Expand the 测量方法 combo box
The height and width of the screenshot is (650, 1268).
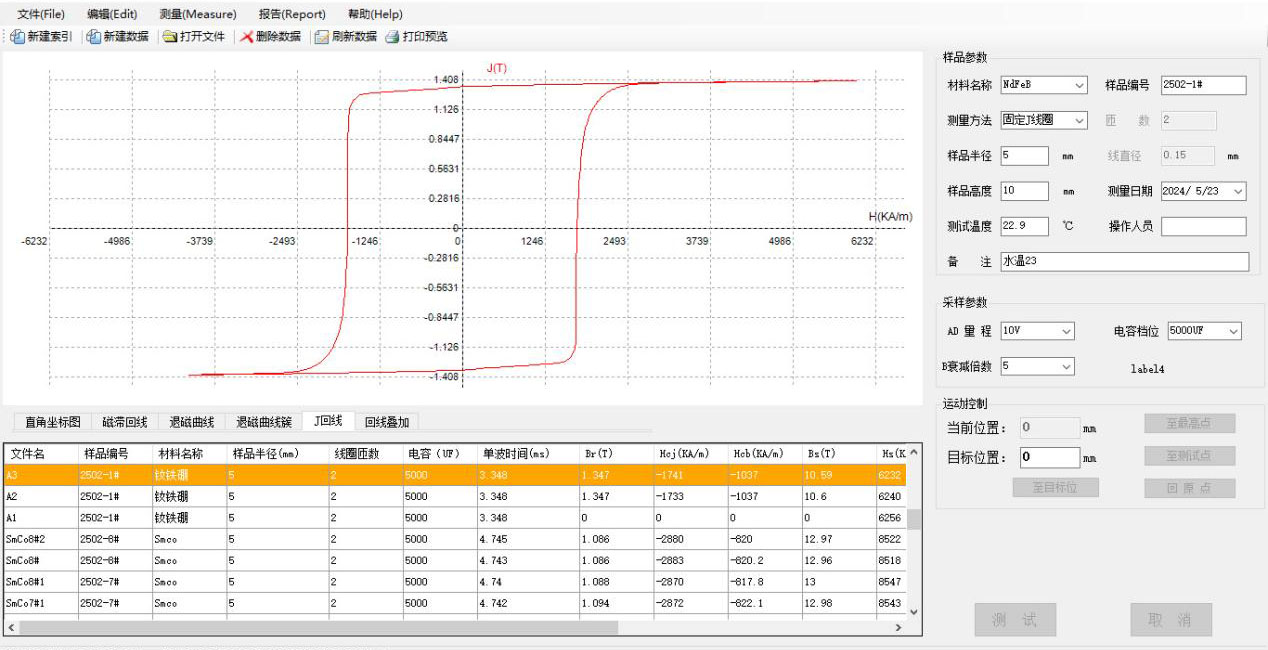click(1079, 121)
